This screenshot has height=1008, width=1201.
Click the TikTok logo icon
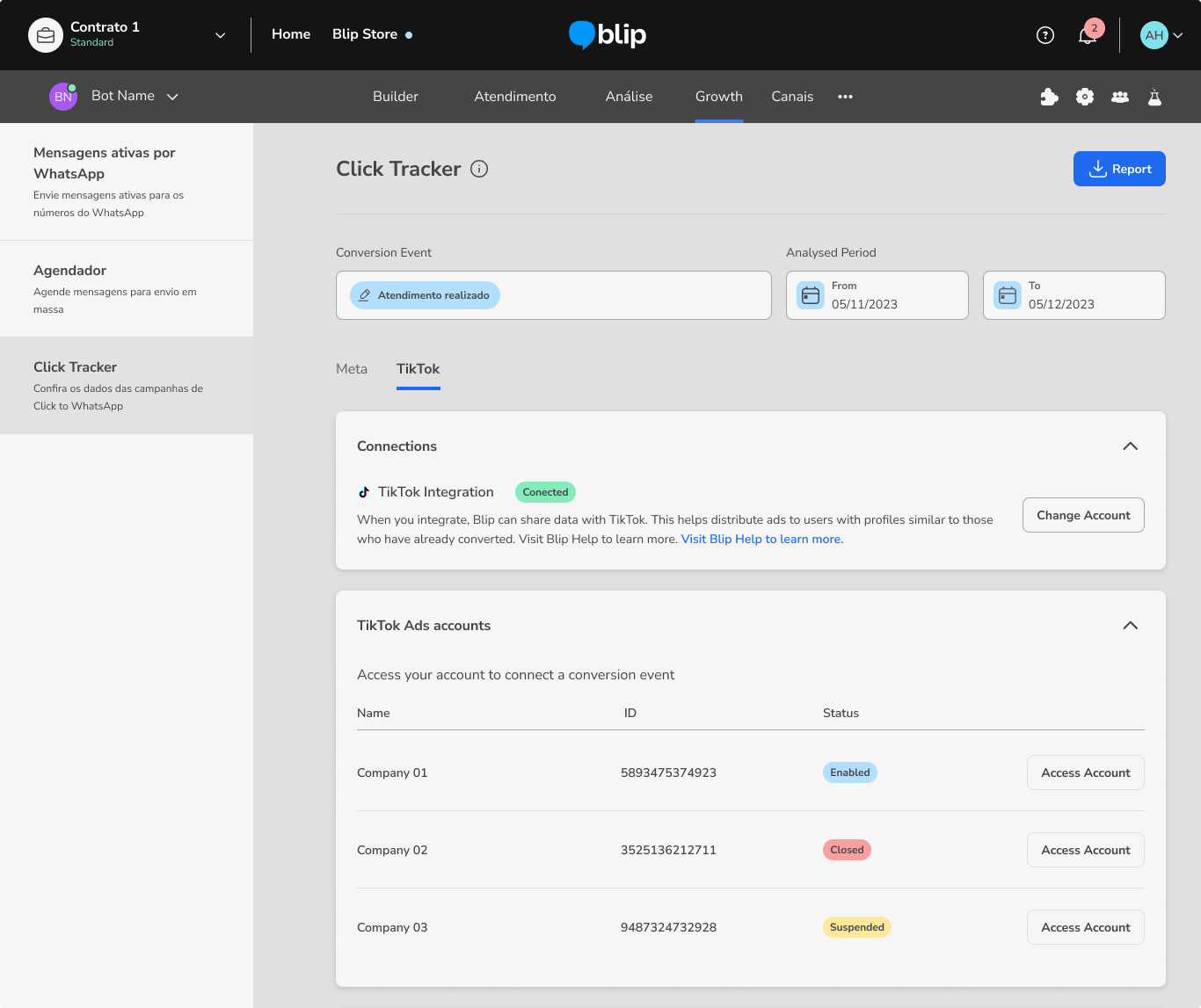364,492
